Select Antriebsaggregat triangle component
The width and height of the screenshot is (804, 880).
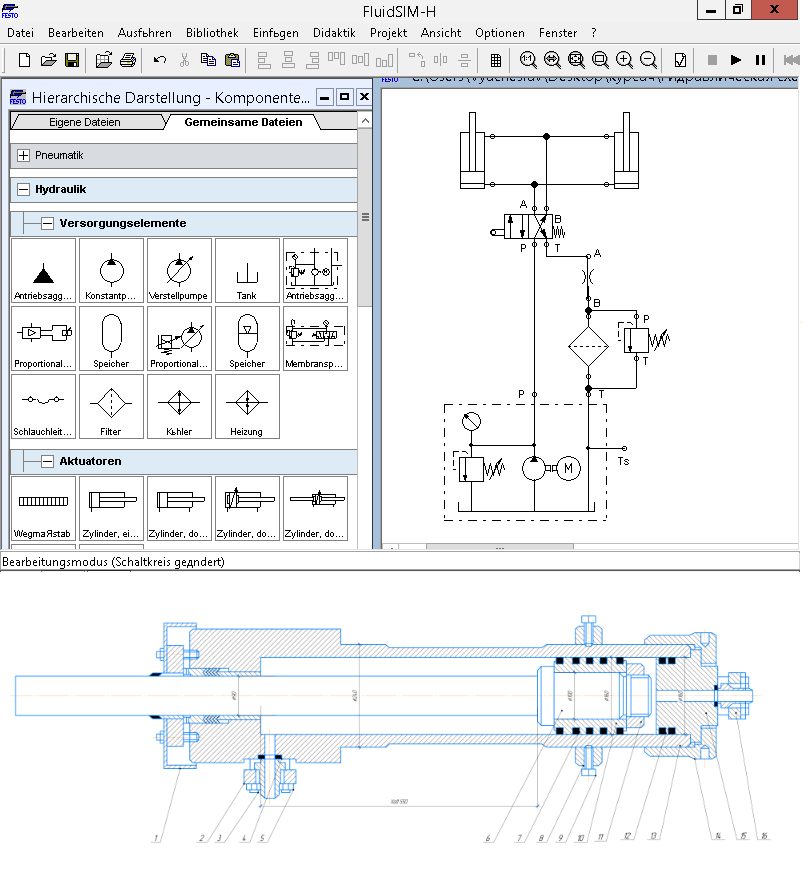tap(43, 271)
